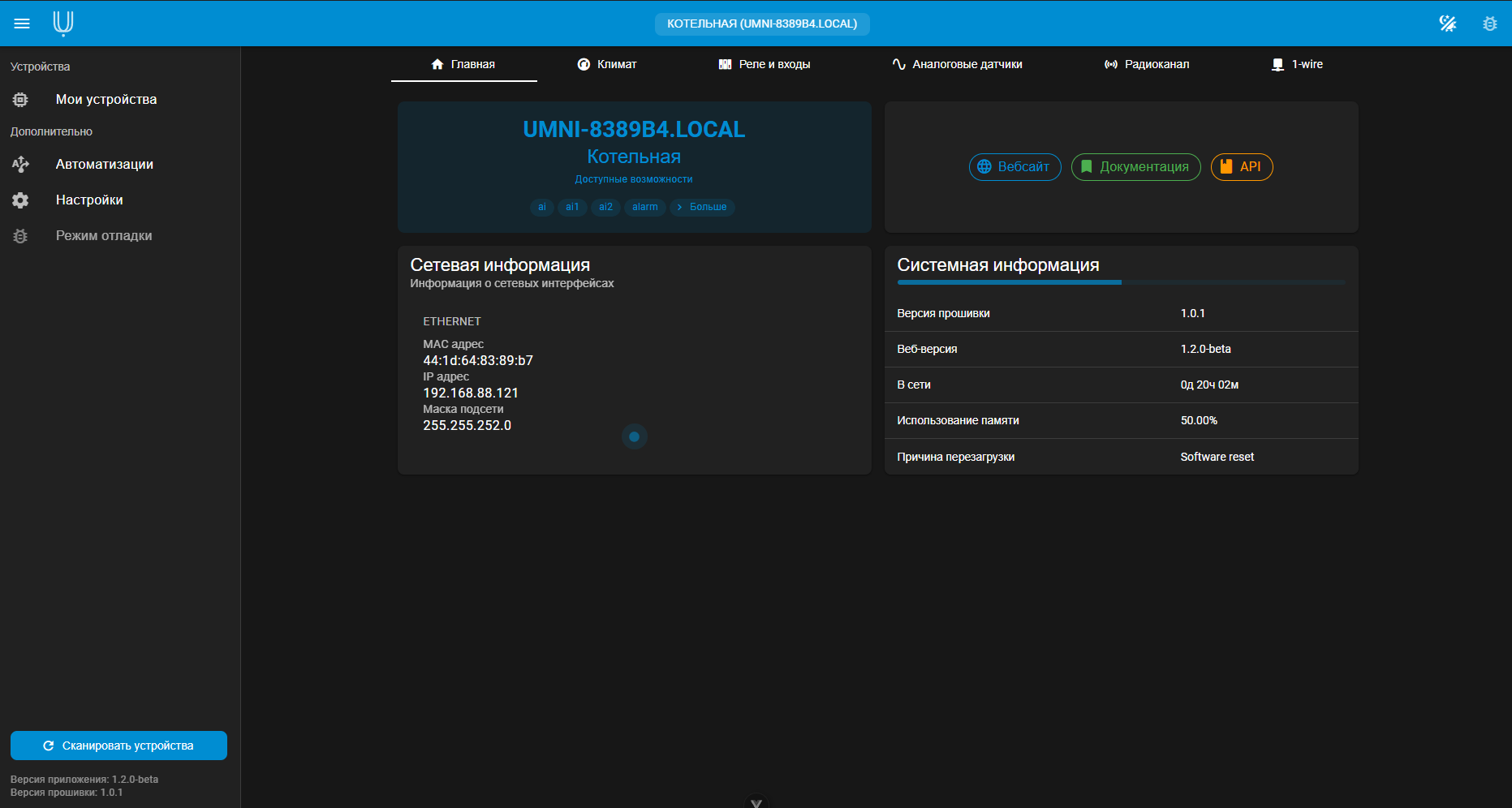This screenshot has height=808, width=1512.
Task: Click refresh icon in Сканировать устройства
Action: point(49,746)
